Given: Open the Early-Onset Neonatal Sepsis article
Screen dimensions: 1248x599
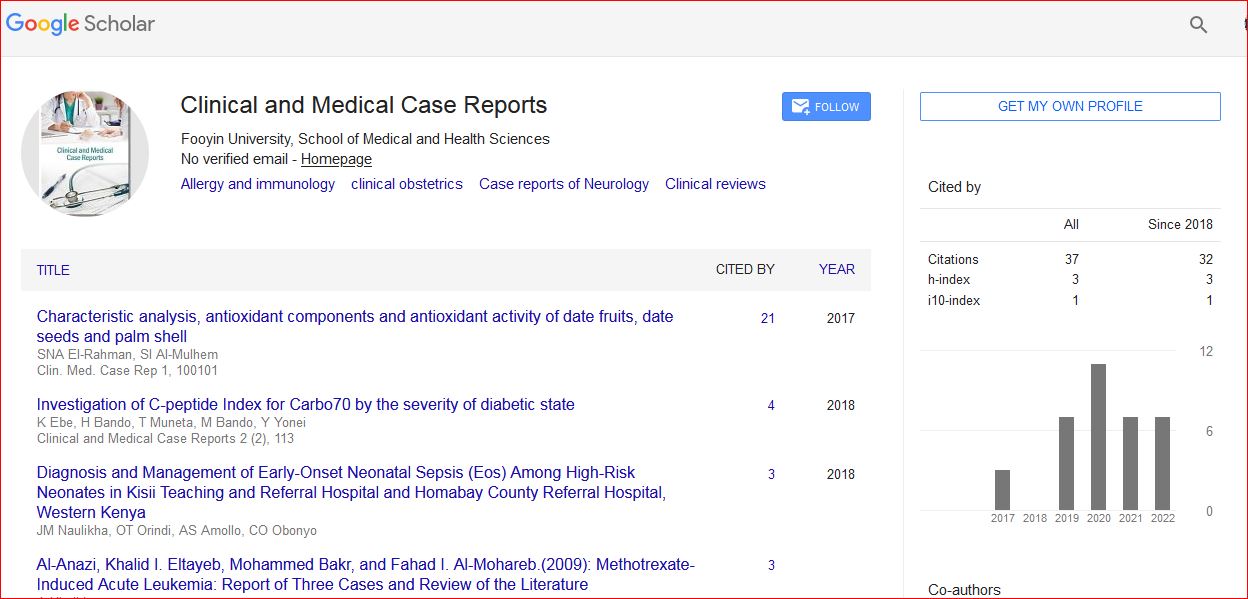Looking at the screenshot, I should point(336,473).
